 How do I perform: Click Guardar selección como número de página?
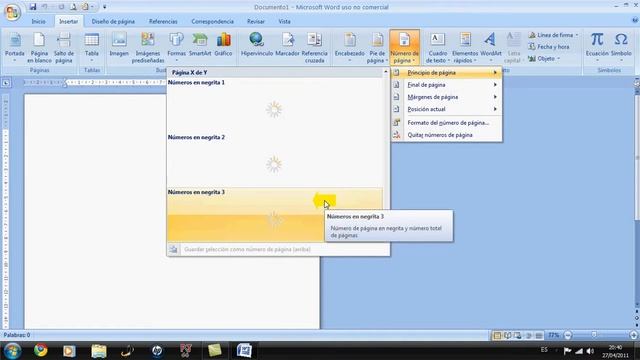click(x=278, y=249)
